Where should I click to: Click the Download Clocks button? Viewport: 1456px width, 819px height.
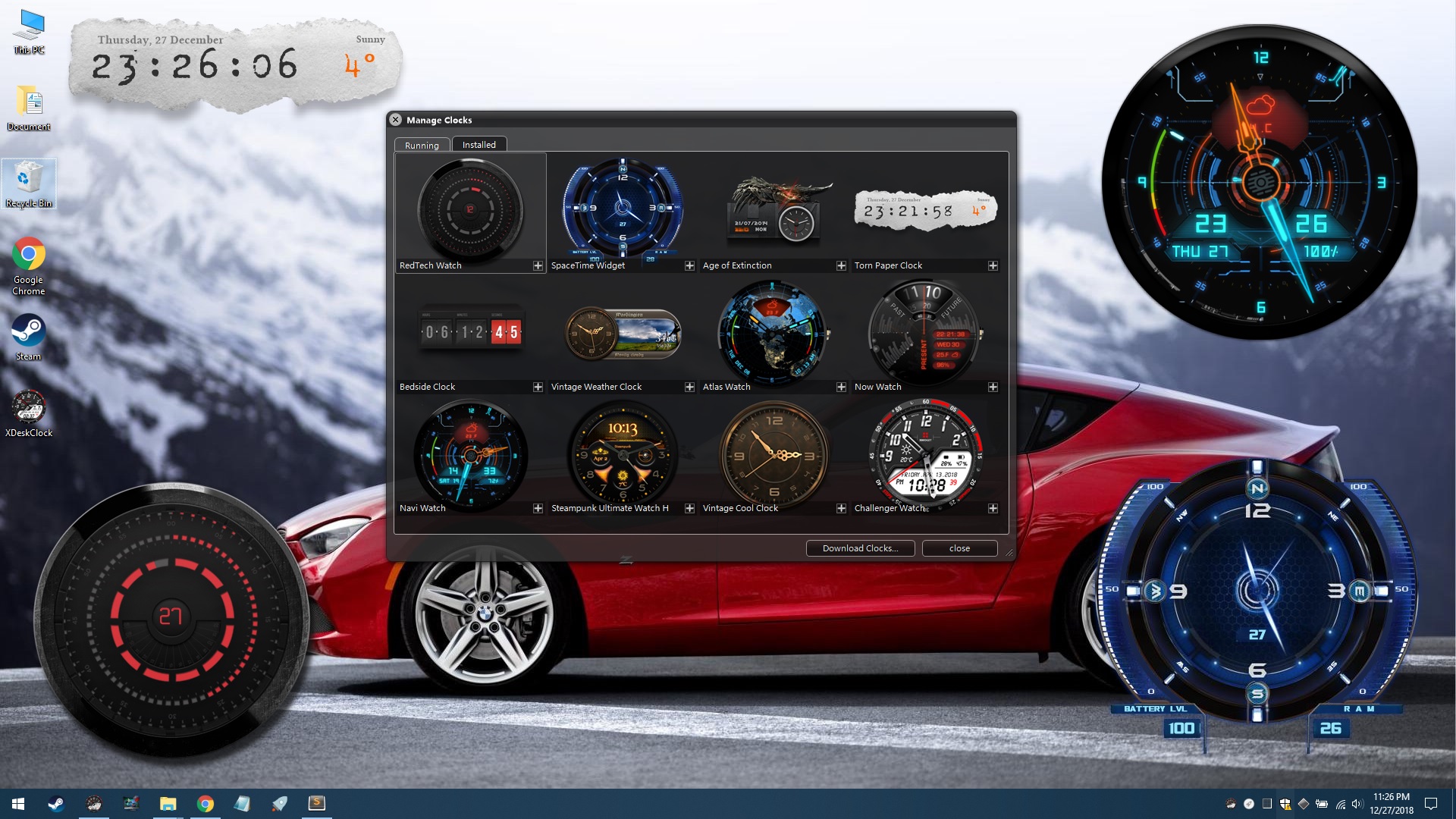click(x=860, y=548)
